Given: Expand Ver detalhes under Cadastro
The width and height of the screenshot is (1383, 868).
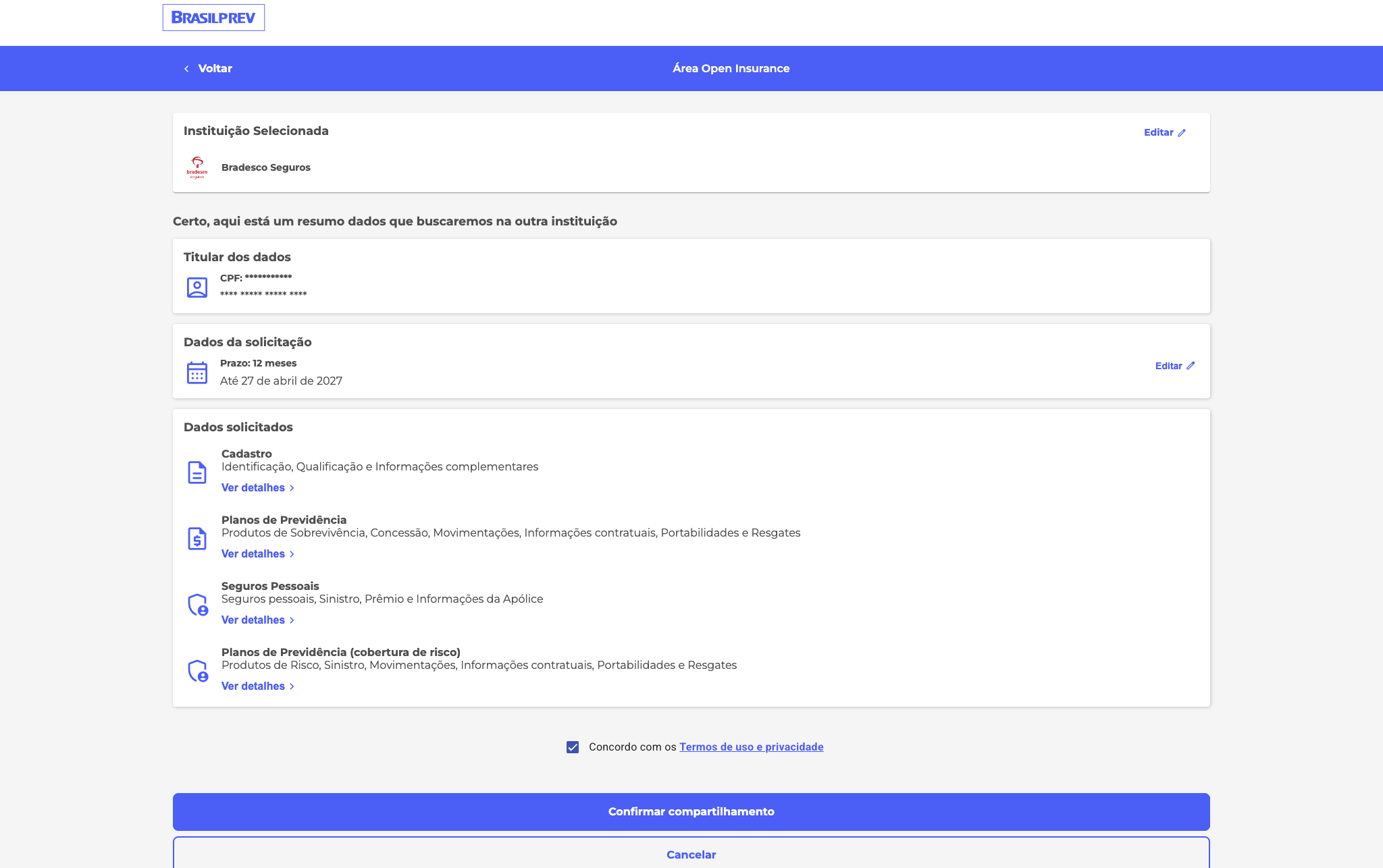Looking at the screenshot, I should click(x=258, y=487).
